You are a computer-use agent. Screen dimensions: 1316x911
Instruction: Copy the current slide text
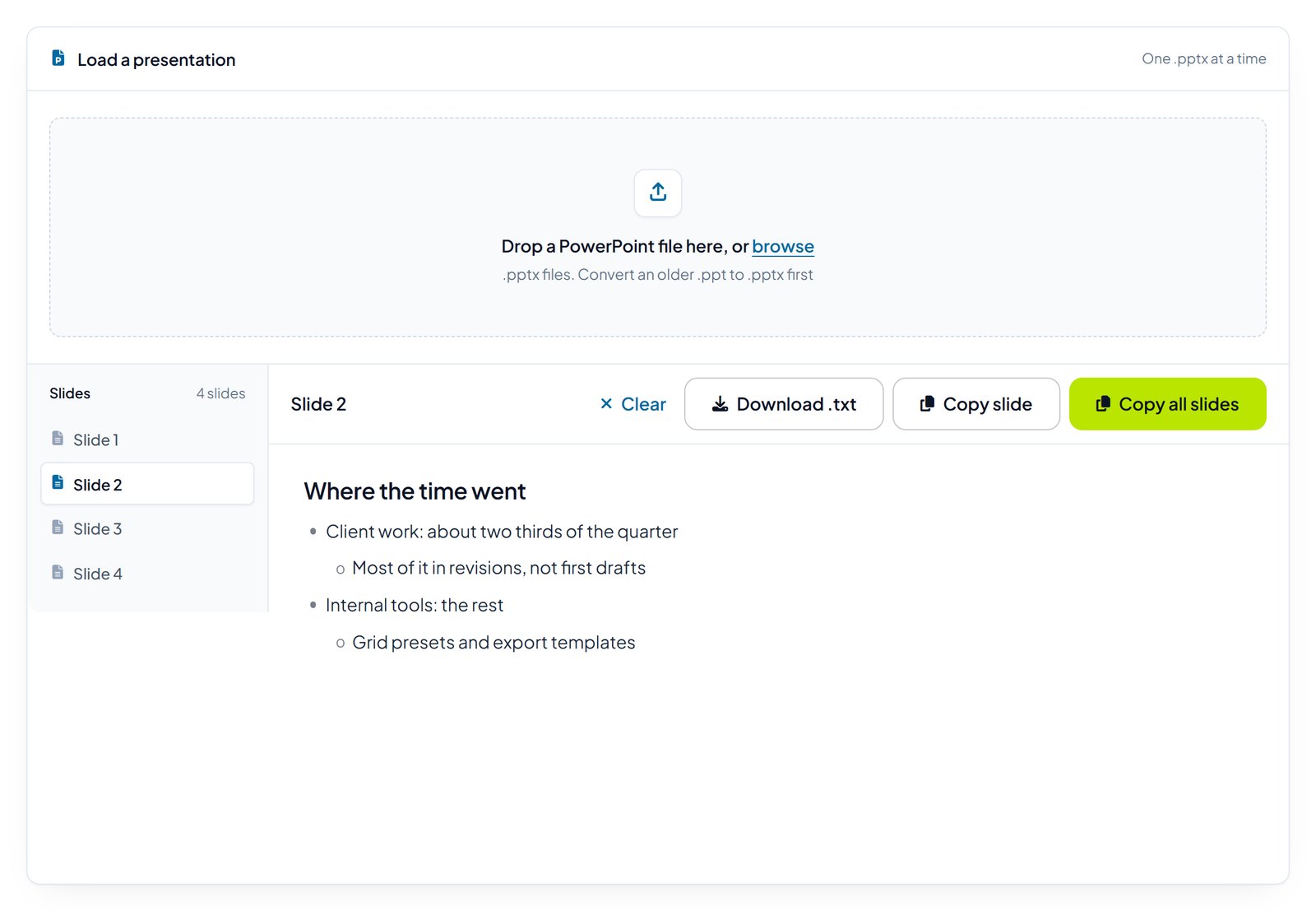976,404
